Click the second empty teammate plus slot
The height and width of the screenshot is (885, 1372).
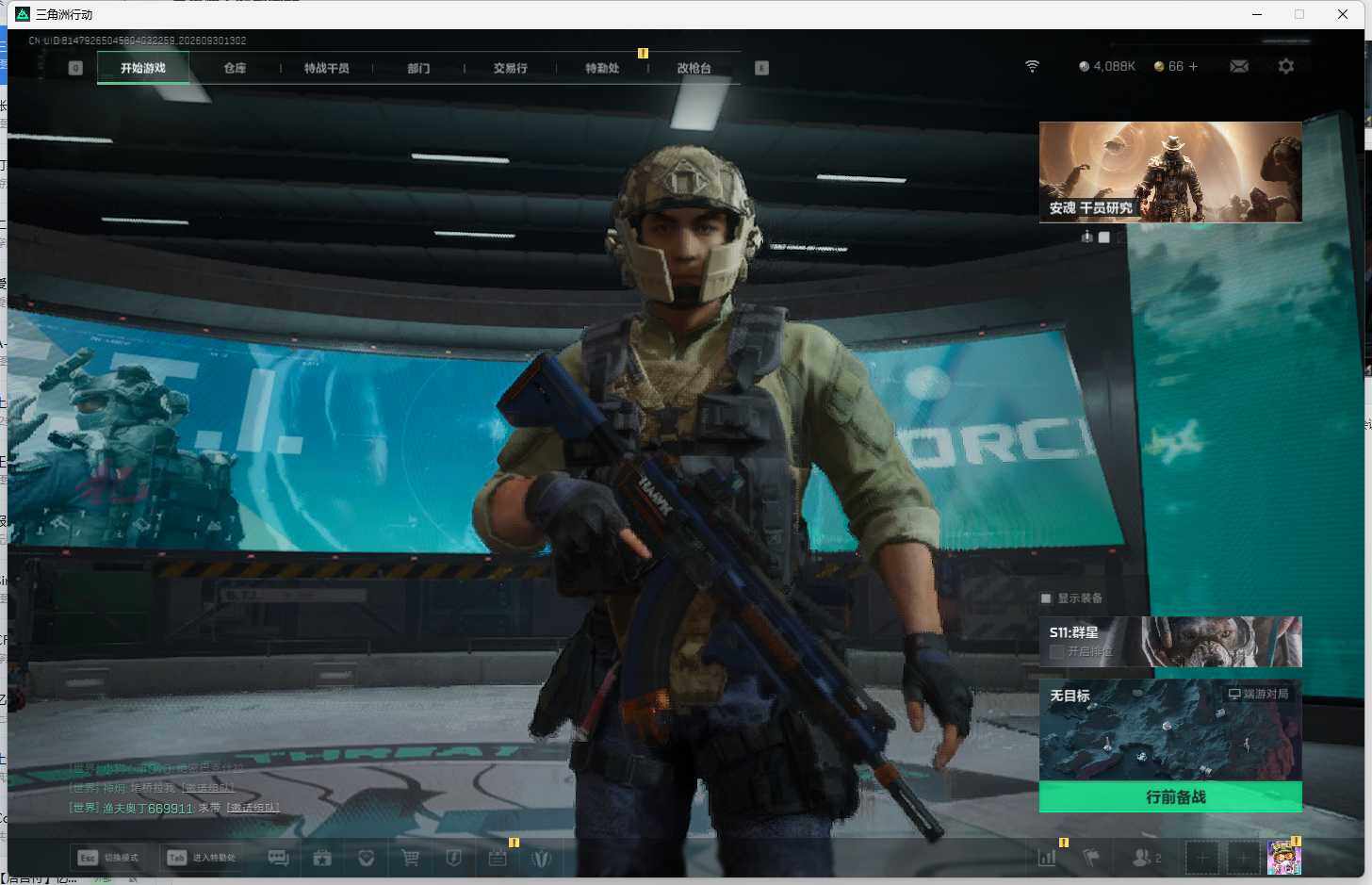pos(1243,858)
